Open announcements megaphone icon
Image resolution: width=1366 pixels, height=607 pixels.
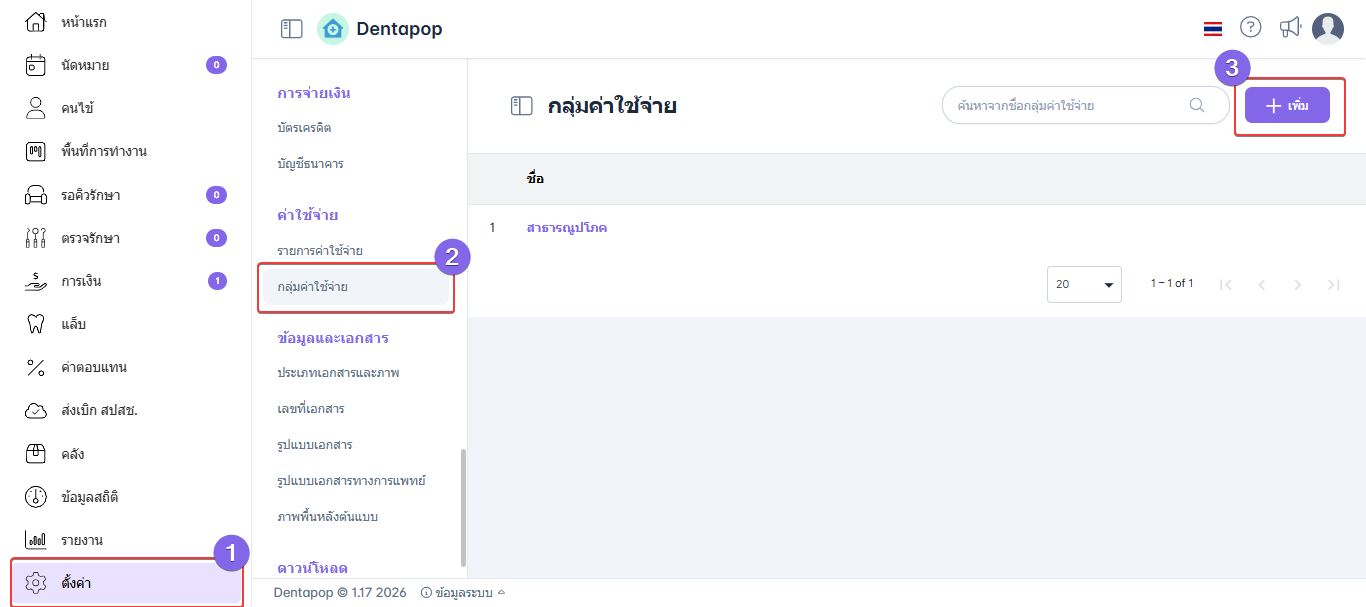point(1290,27)
